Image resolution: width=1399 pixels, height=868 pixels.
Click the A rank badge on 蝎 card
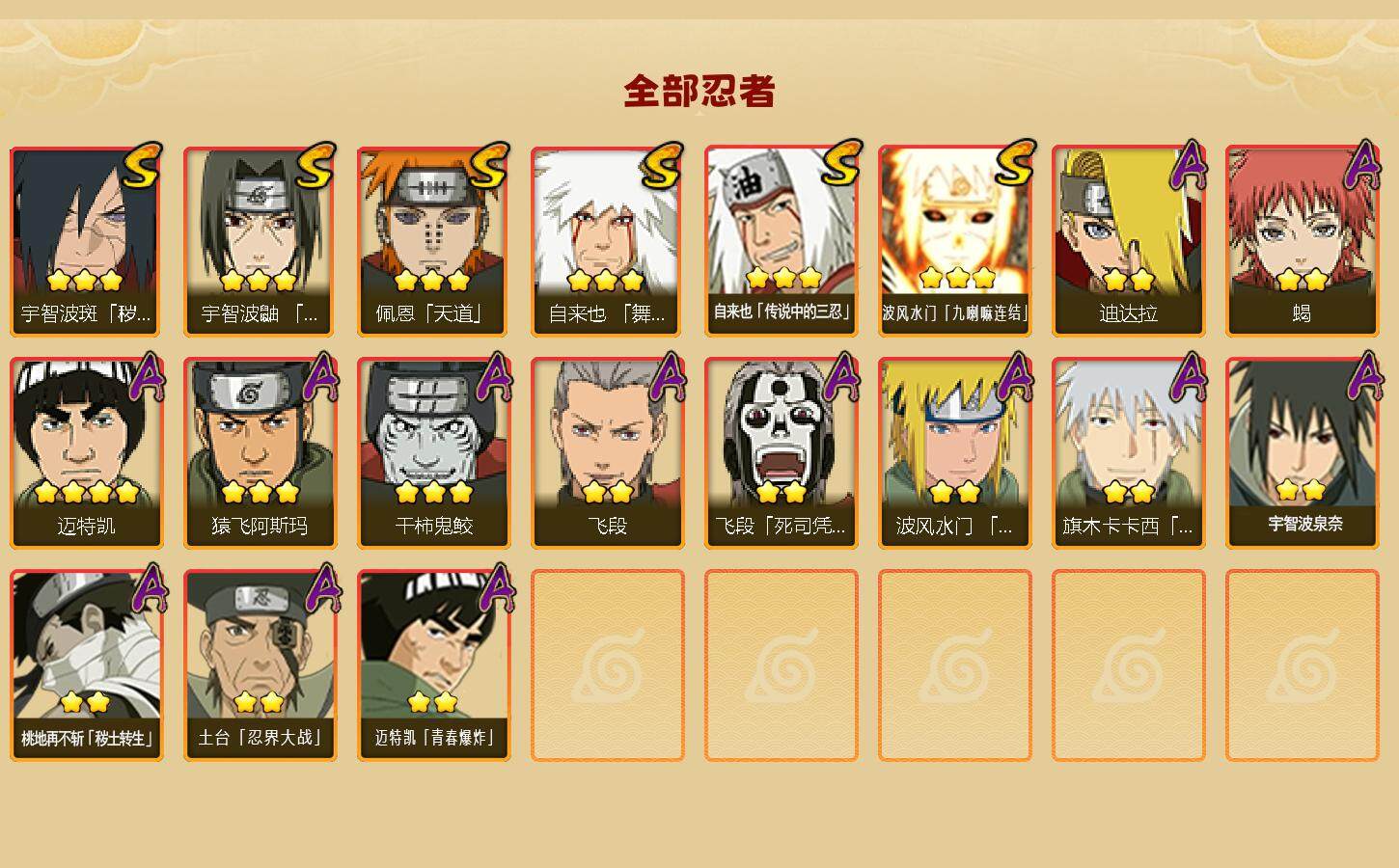tap(1361, 165)
